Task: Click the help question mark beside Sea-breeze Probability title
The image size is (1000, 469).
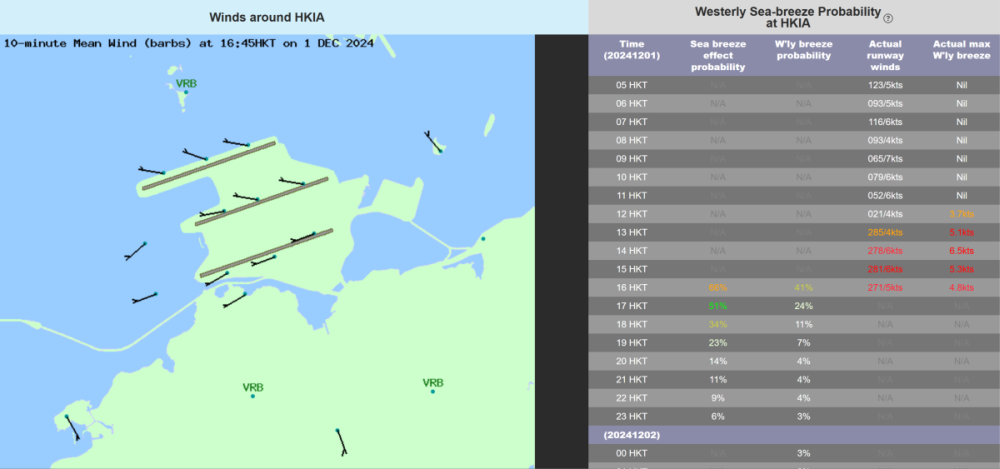Action: [x=889, y=18]
